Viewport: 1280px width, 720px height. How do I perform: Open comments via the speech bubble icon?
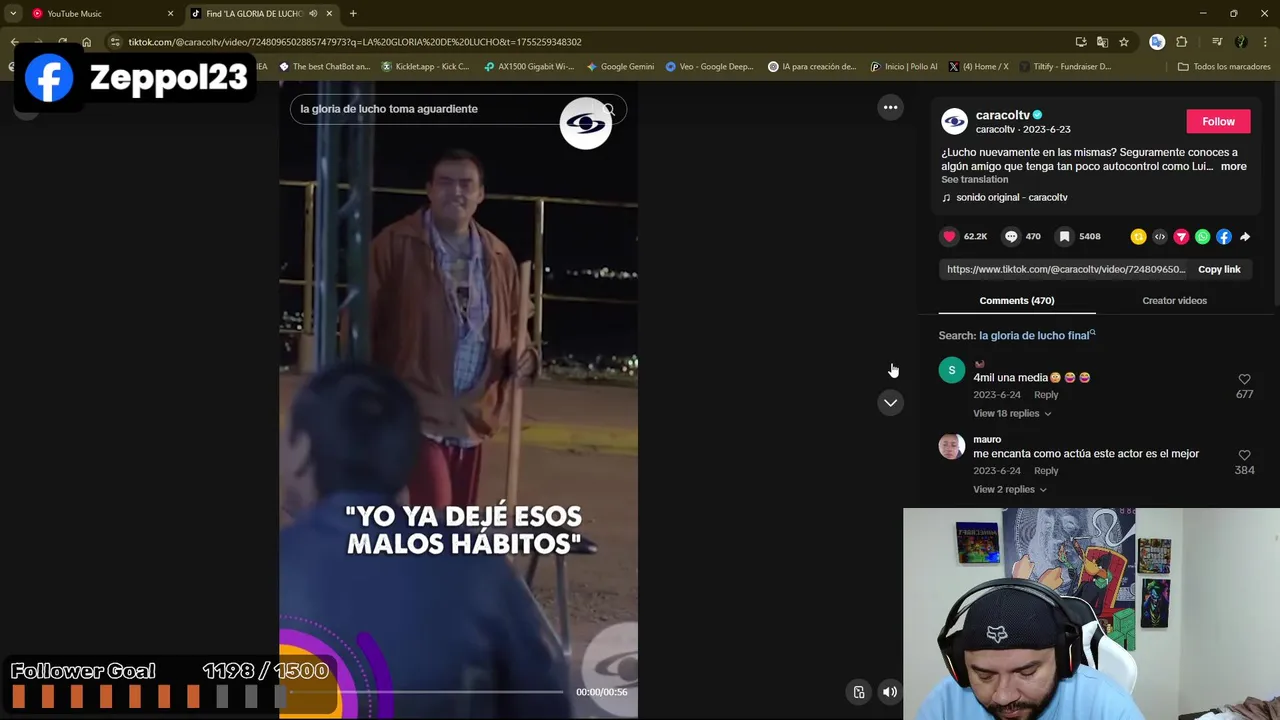(1011, 237)
